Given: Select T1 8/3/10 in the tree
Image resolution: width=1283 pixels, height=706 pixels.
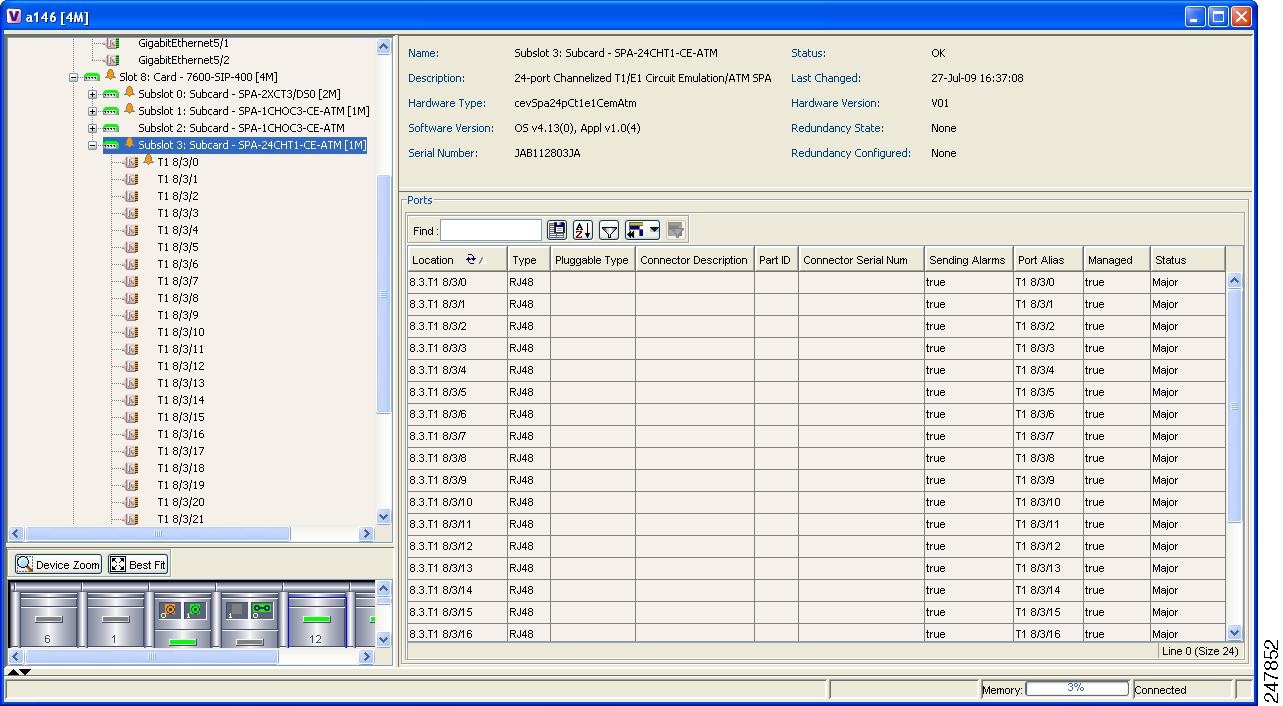Looking at the screenshot, I should [x=180, y=332].
